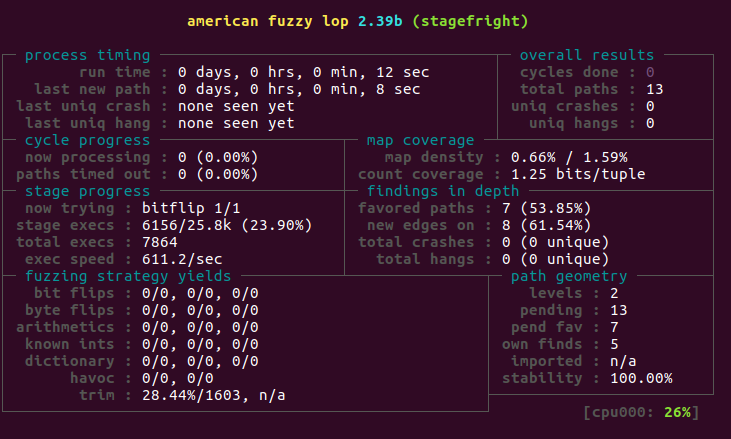Click the cpu000 usage indicator '26%'

(x=677, y=412)
